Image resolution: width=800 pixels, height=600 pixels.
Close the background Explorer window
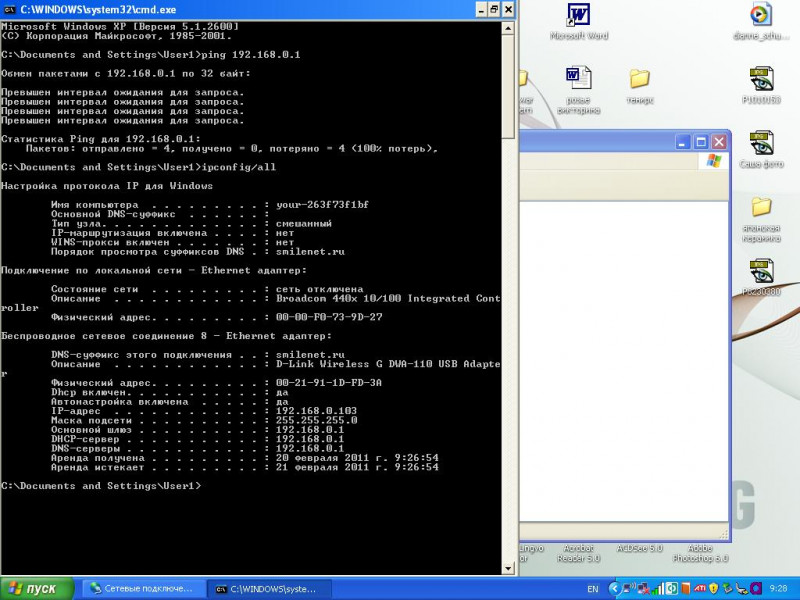coord(719,142)
